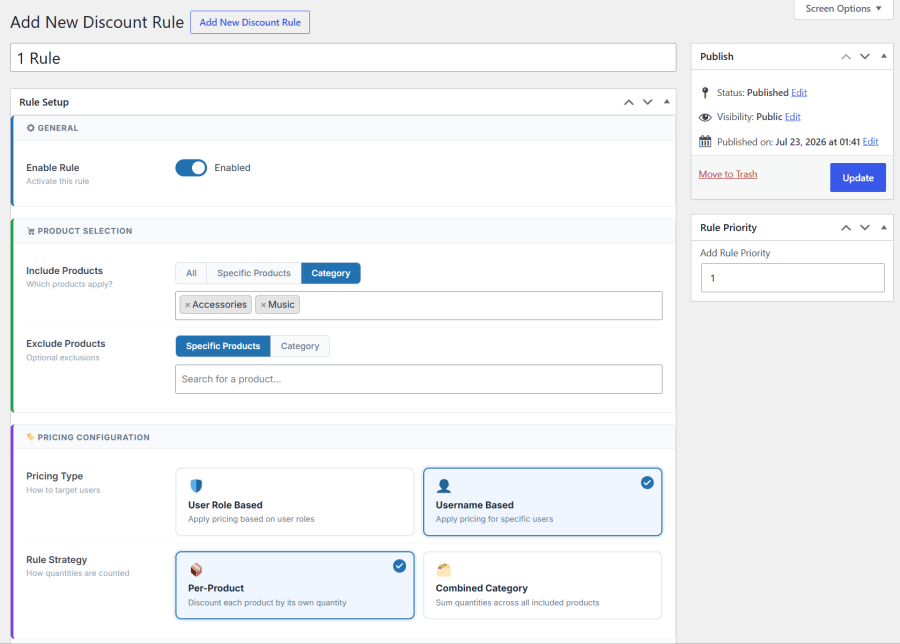The image size is (900, 644).
Task: Select the User Role Based pricing type
Action: pos(295,502)
